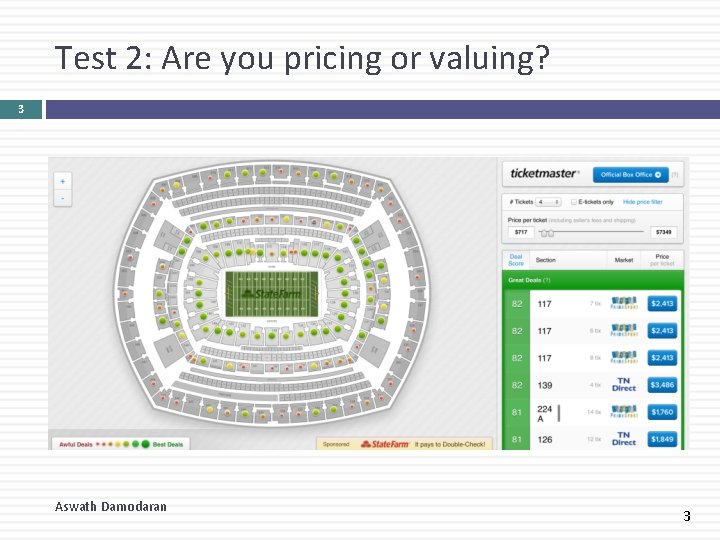
Task: Click the Great Deals help question mark
Action: click(547, 280)
